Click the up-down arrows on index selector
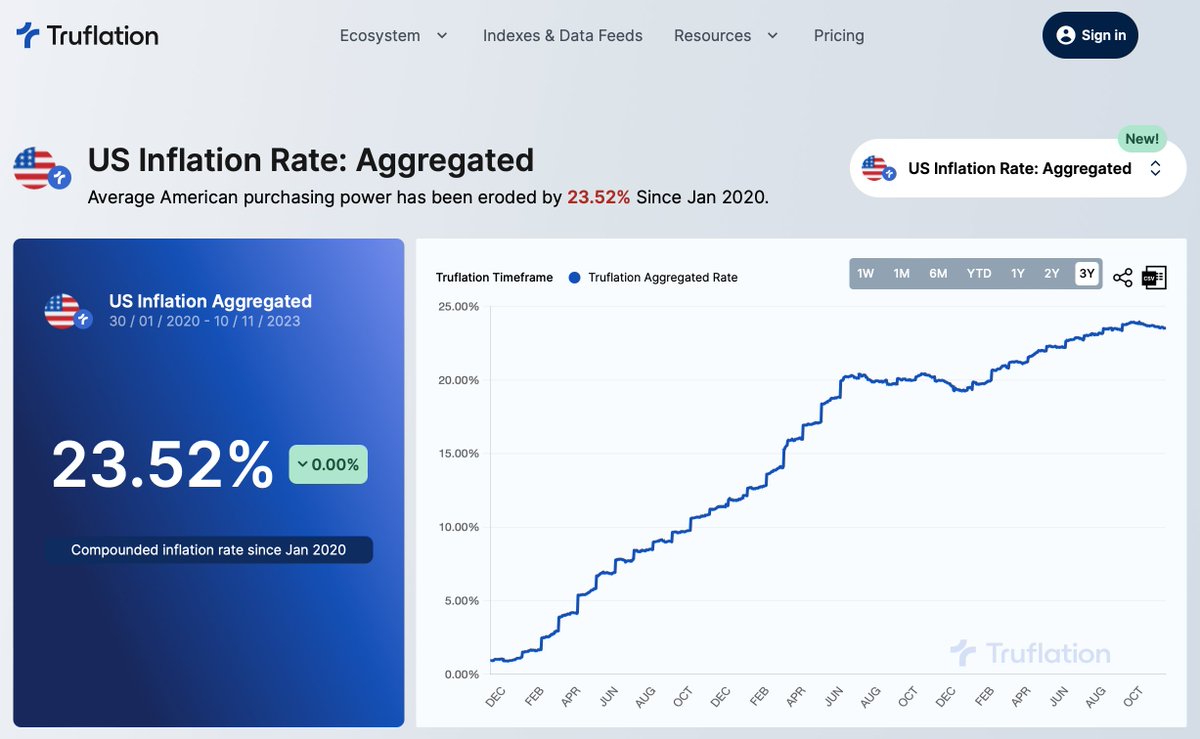Viewport: 1200px width, 739px height. coord(1155,168)
